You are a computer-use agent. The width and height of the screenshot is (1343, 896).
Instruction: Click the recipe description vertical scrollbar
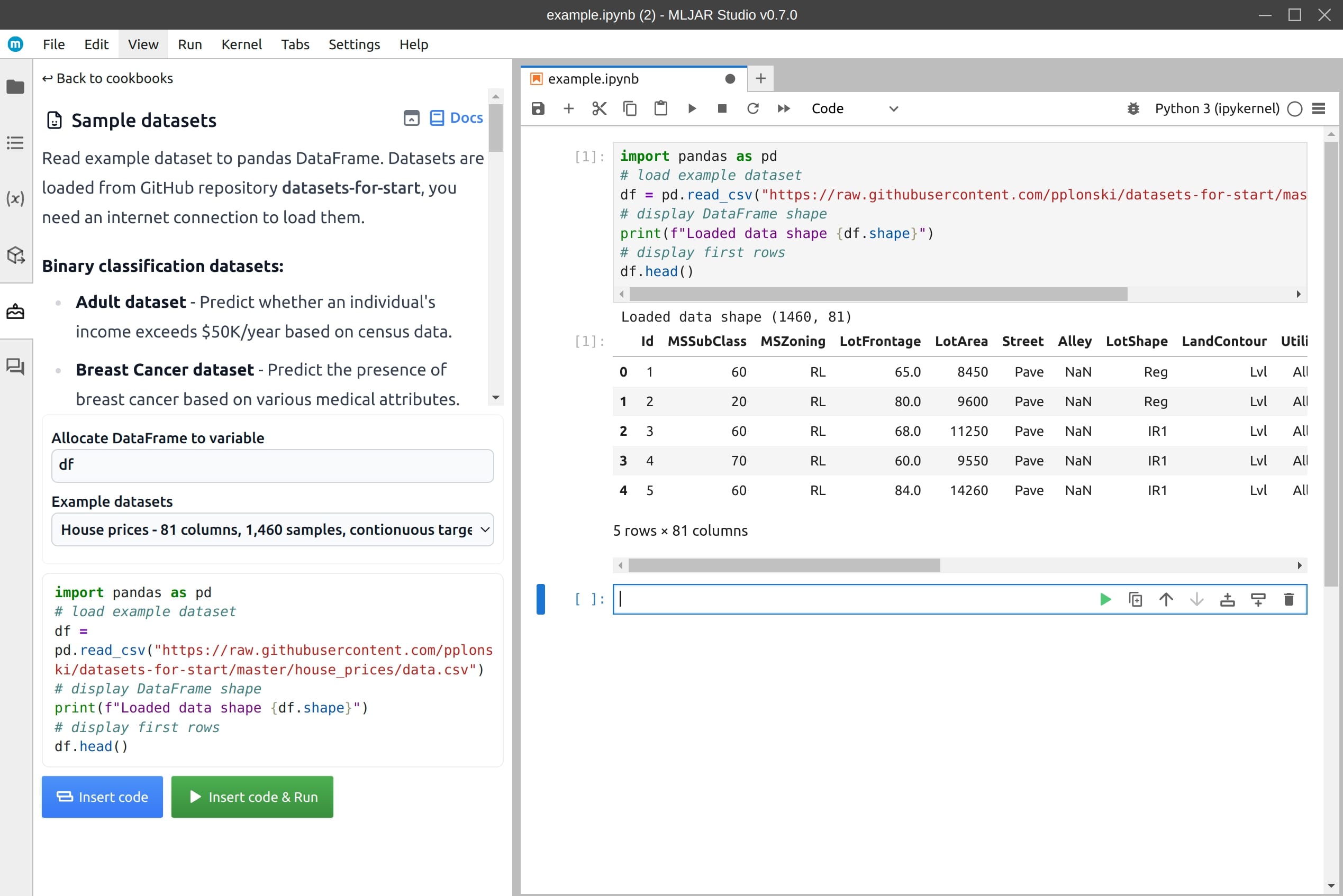496,129
